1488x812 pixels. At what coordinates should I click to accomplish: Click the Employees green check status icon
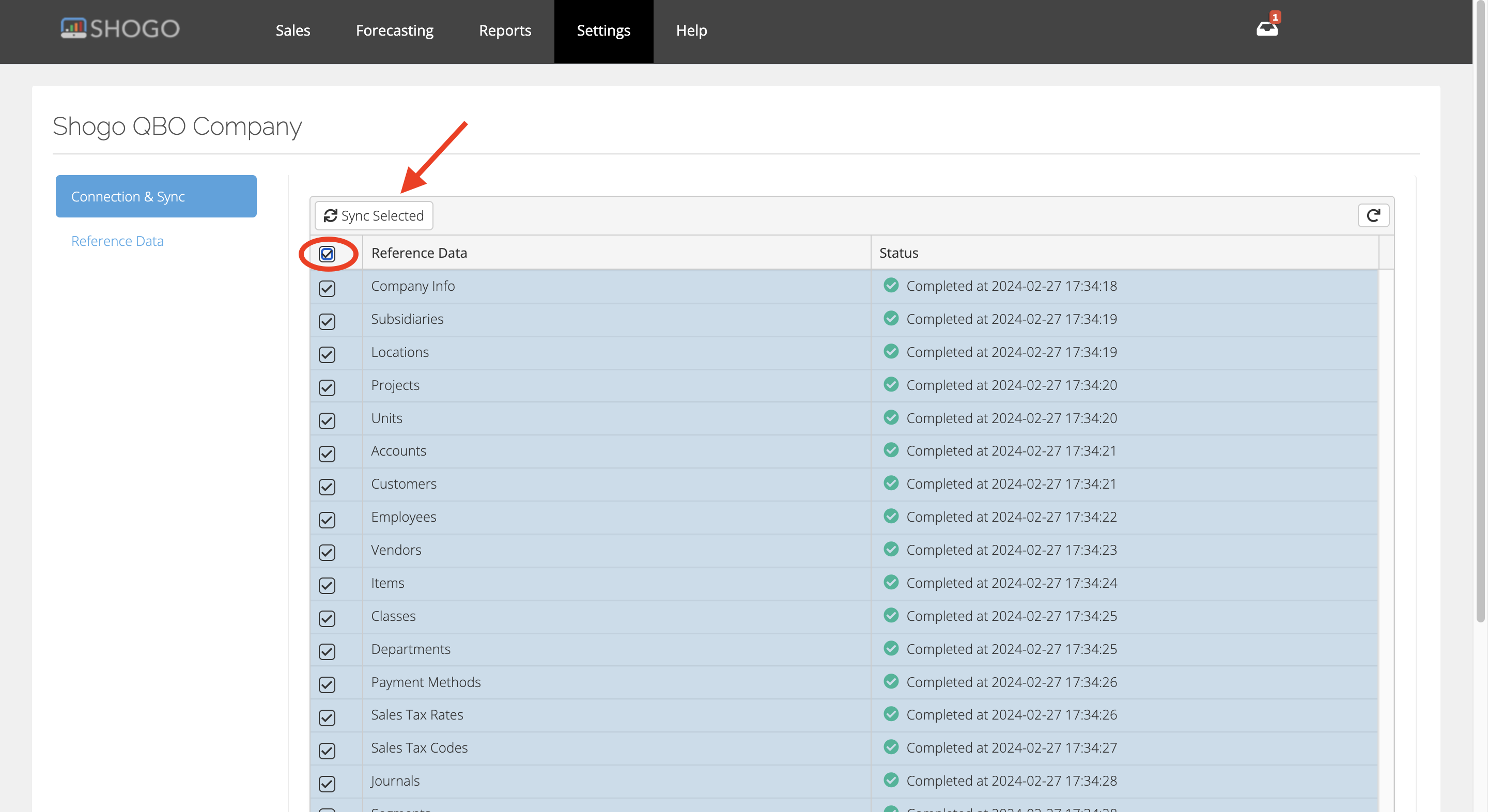pos(891,515)
